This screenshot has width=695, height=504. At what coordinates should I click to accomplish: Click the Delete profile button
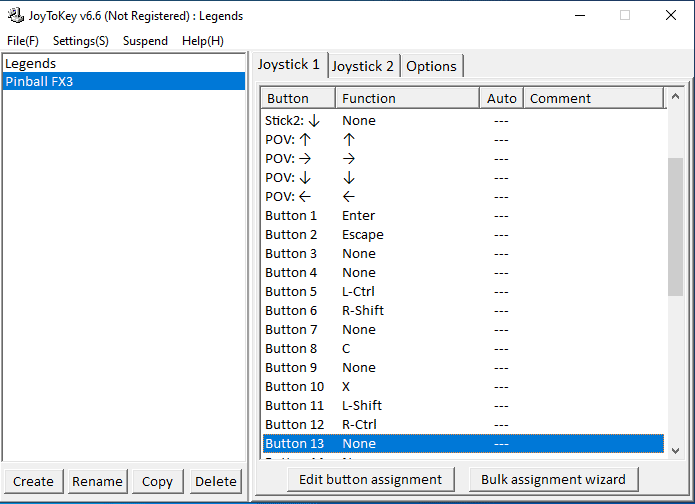click(216, 481)
